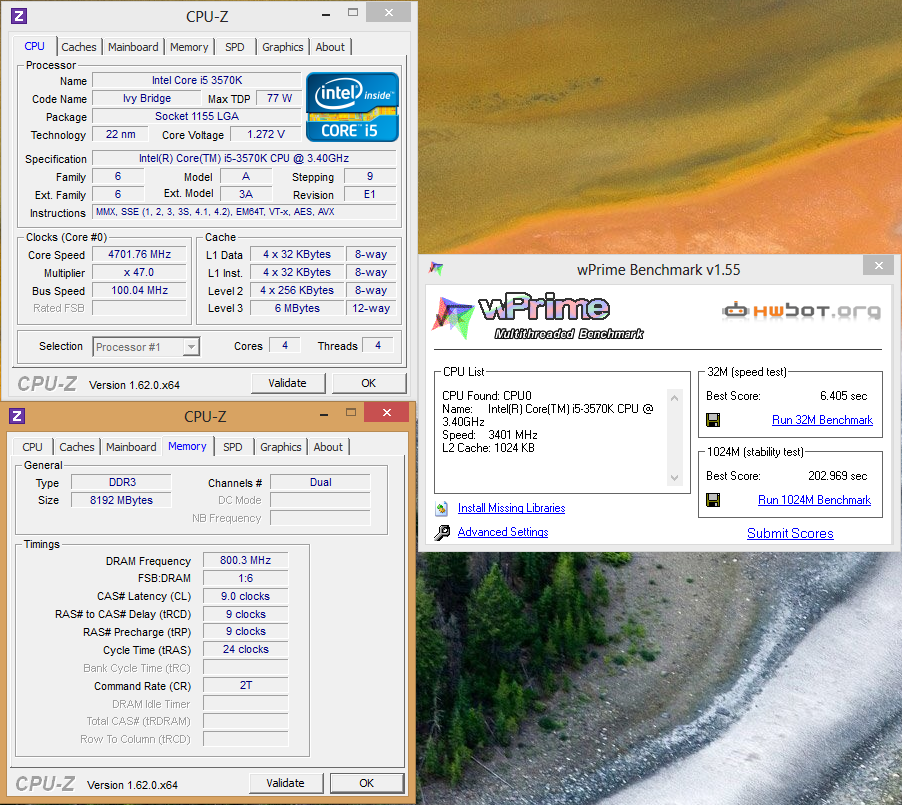902x805 pixels.
Task: Click scroll up arrow in CPU List
Action: [675, 398]
